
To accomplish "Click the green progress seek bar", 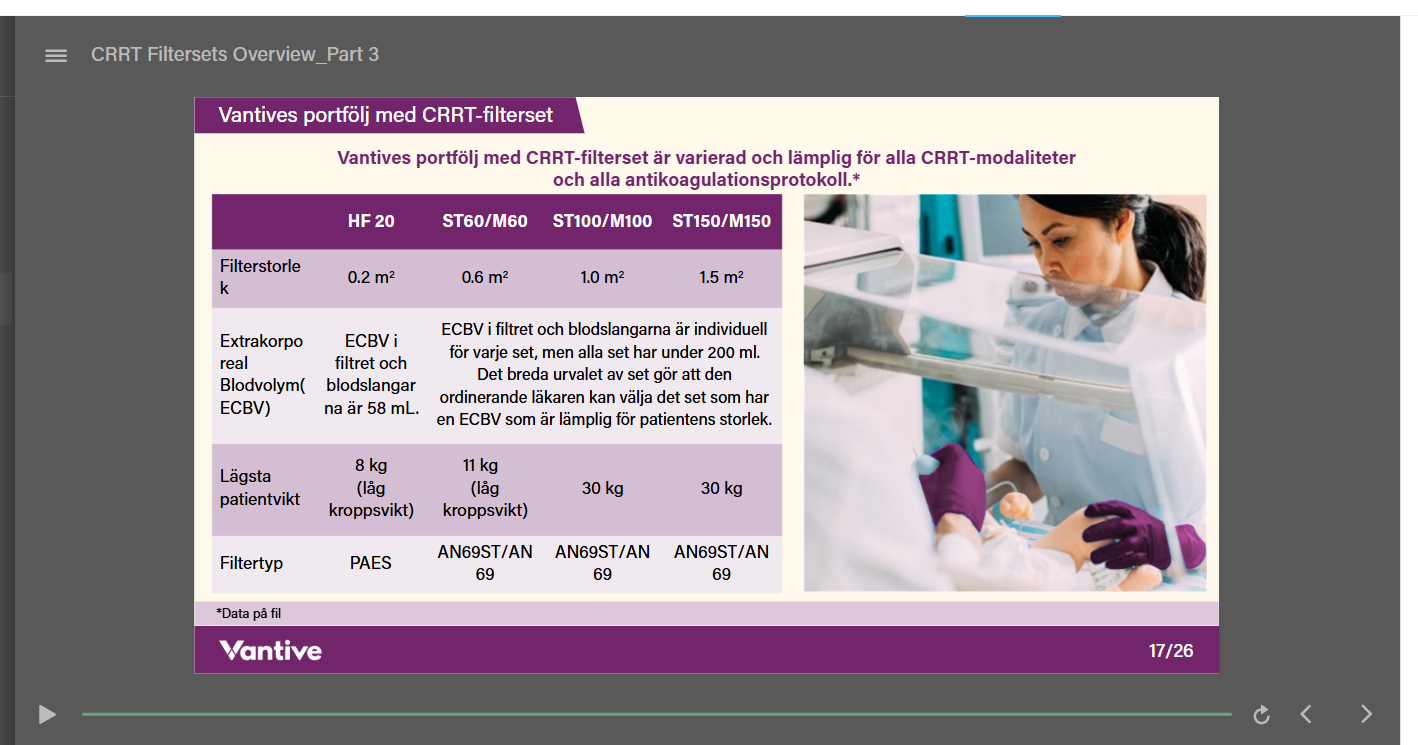I will coord(657,714).
